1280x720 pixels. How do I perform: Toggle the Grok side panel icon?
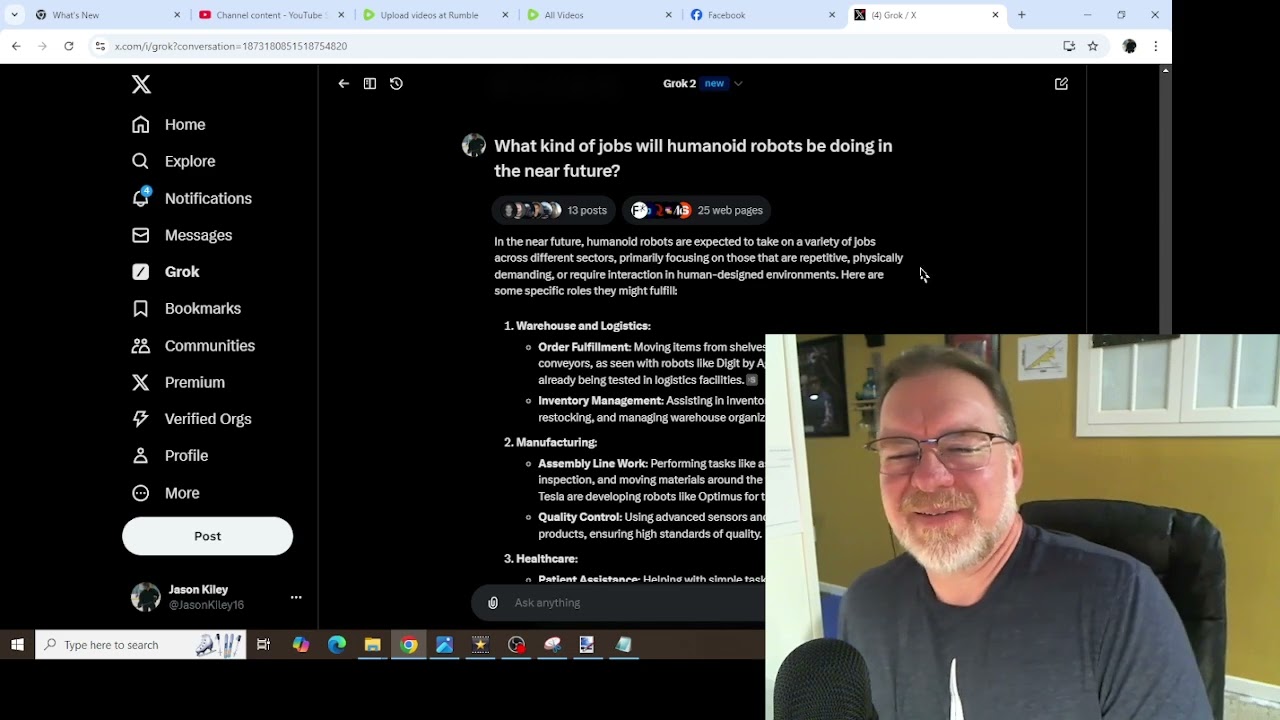(x=370, y=84)
